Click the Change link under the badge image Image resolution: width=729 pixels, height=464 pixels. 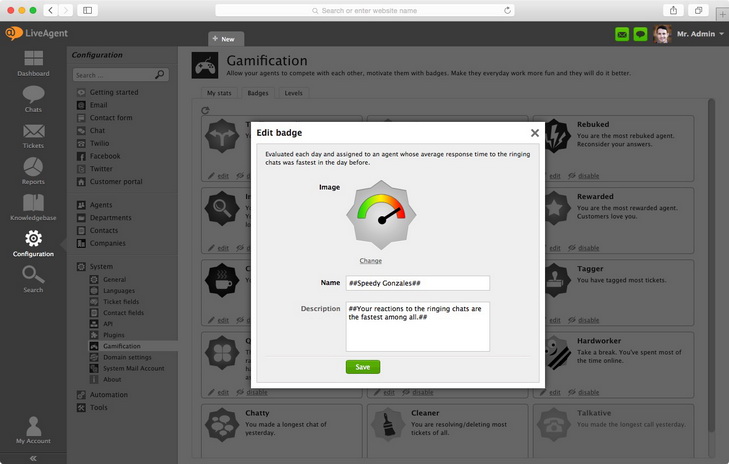tap(370, 261)
